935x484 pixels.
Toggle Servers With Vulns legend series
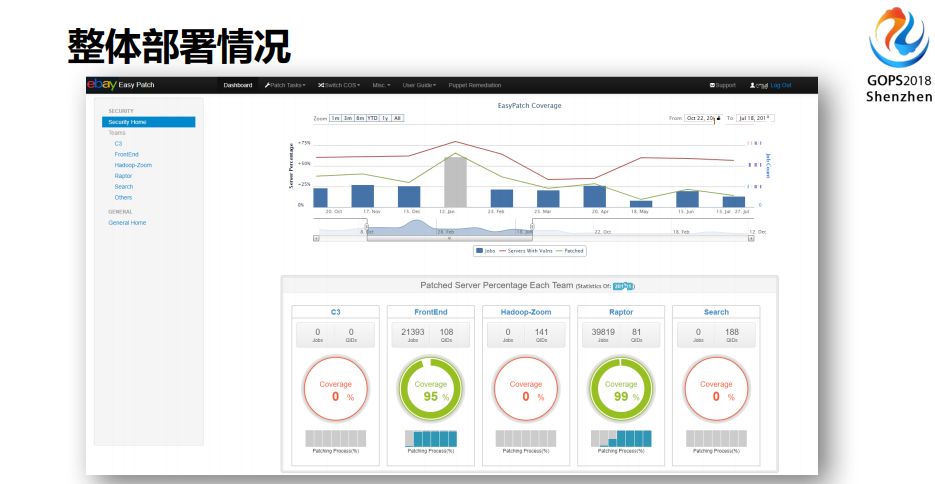pos(526,251)
